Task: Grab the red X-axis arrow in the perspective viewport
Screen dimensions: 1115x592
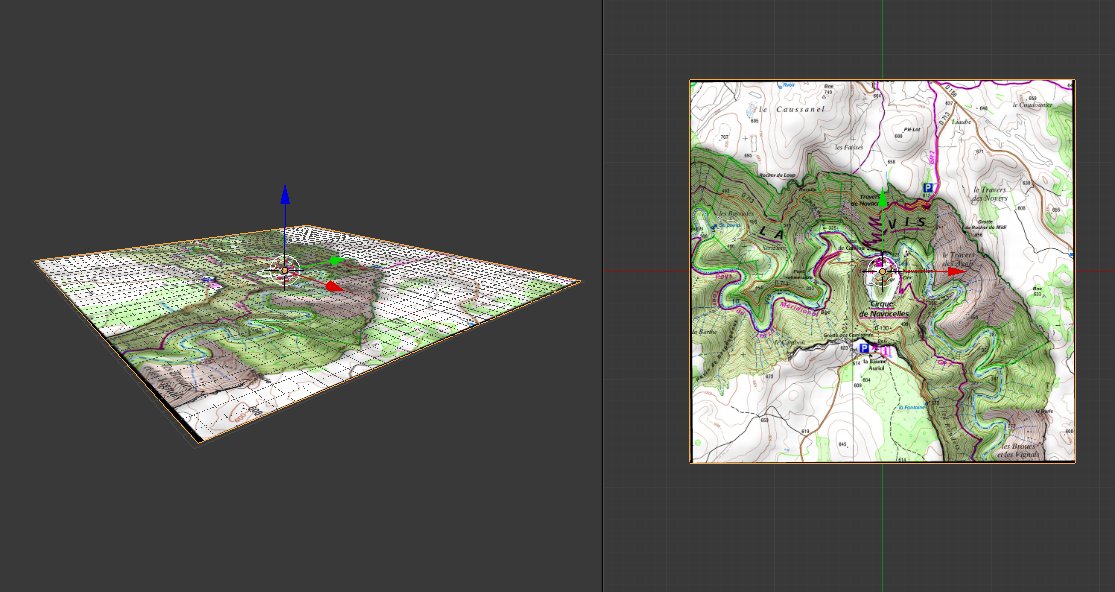Action: [335, 286]
